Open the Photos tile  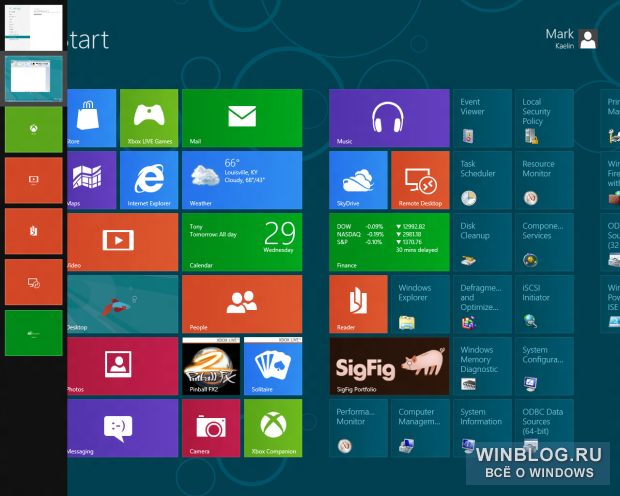pos(123,366)
